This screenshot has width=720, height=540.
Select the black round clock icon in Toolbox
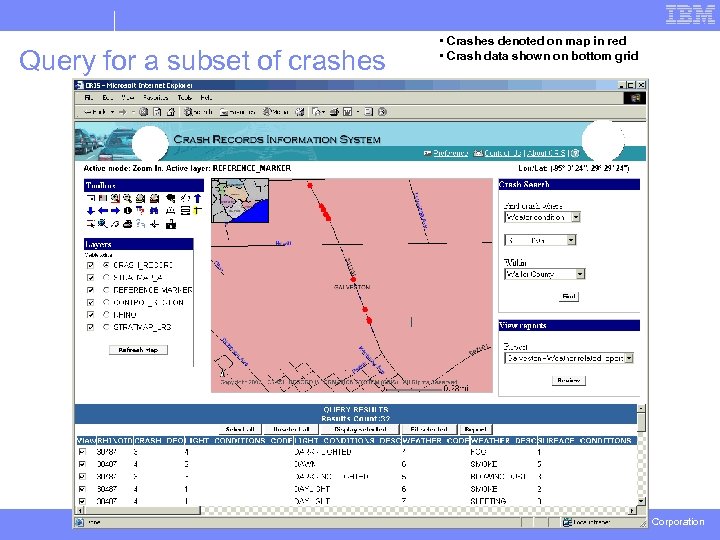(128, 210)
